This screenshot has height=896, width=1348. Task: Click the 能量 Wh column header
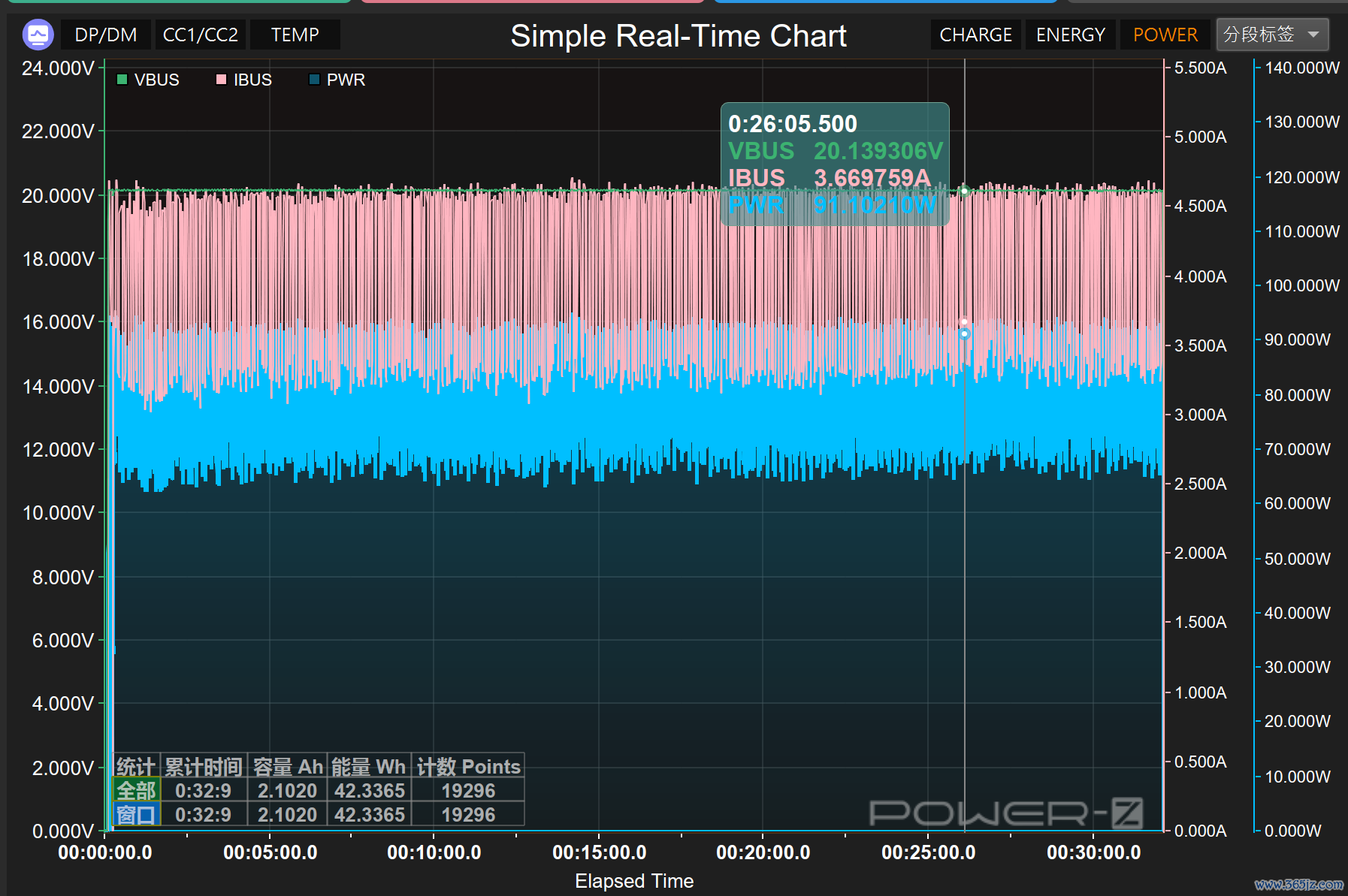coord(369,767)
